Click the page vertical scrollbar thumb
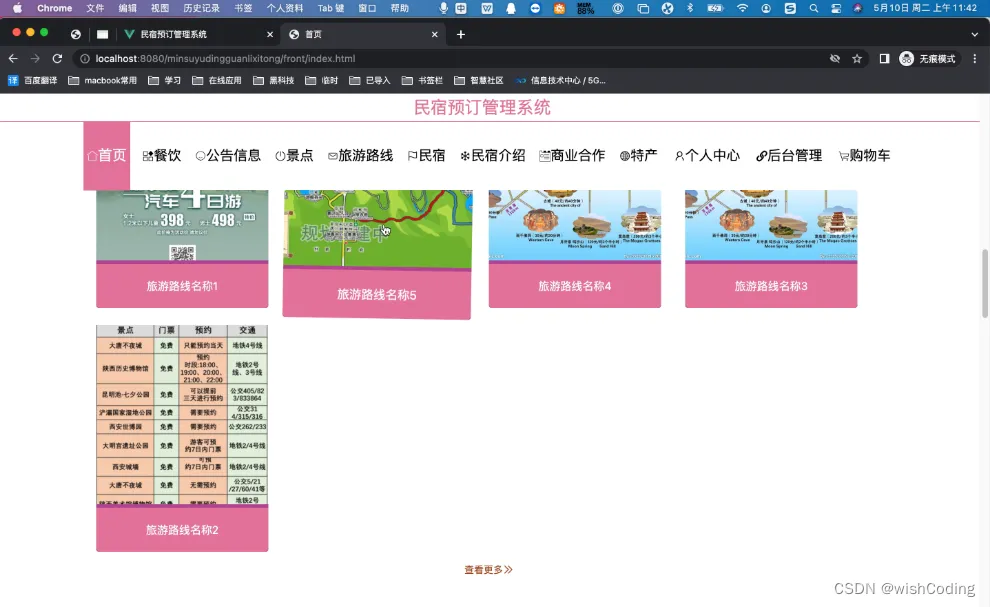Image resolution: width=990 pixels, height=607 pixels. (984, 284)
